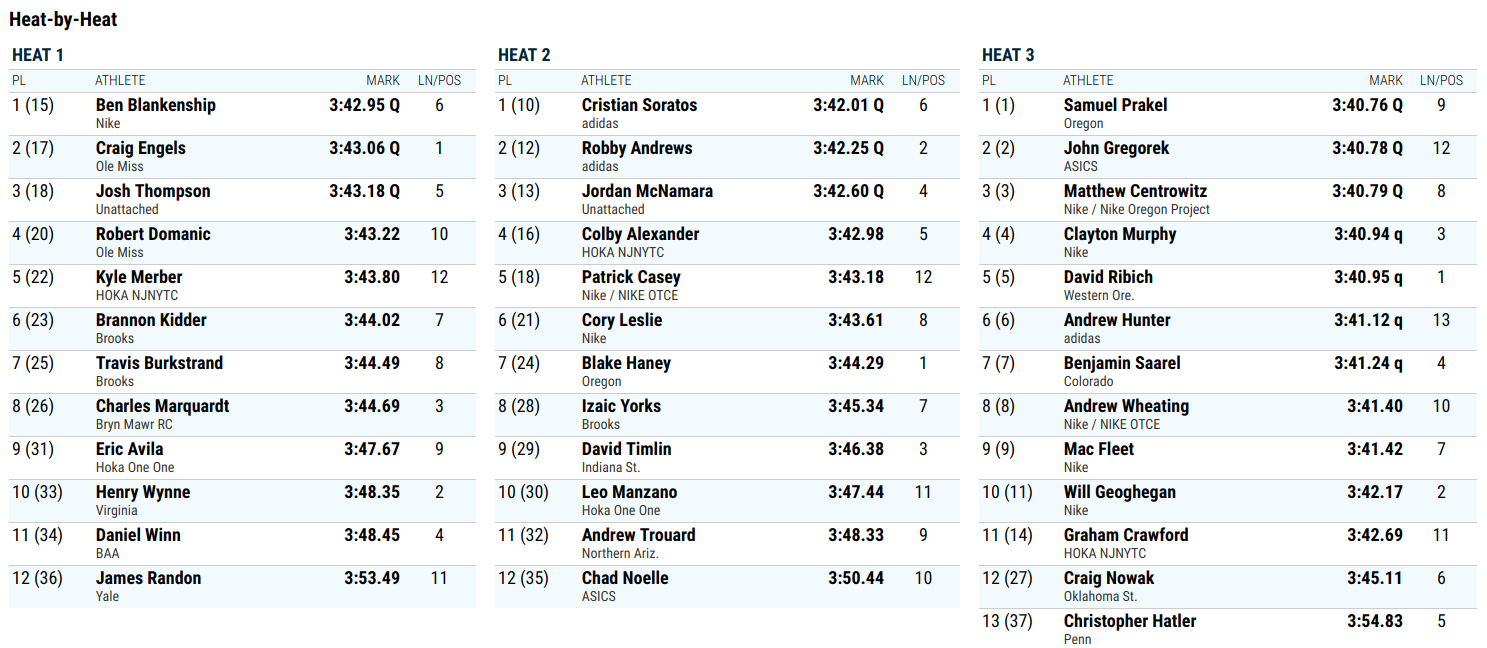Click the ATHLETE column header in Heat 2
The width and height of the screenshot is (1487, 648).
[x=606, y=80]
